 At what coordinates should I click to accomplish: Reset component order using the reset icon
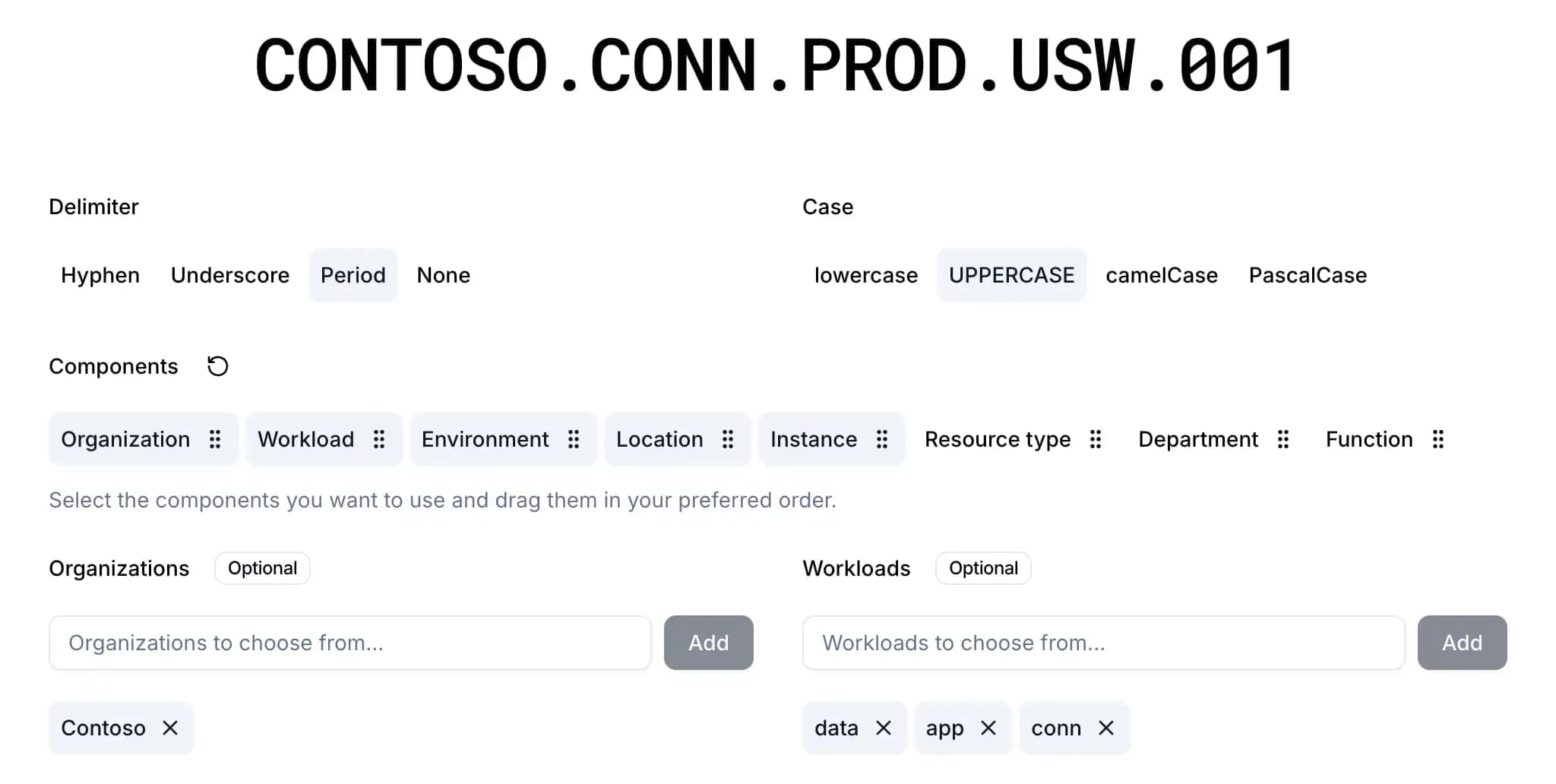tap(217, 366)
